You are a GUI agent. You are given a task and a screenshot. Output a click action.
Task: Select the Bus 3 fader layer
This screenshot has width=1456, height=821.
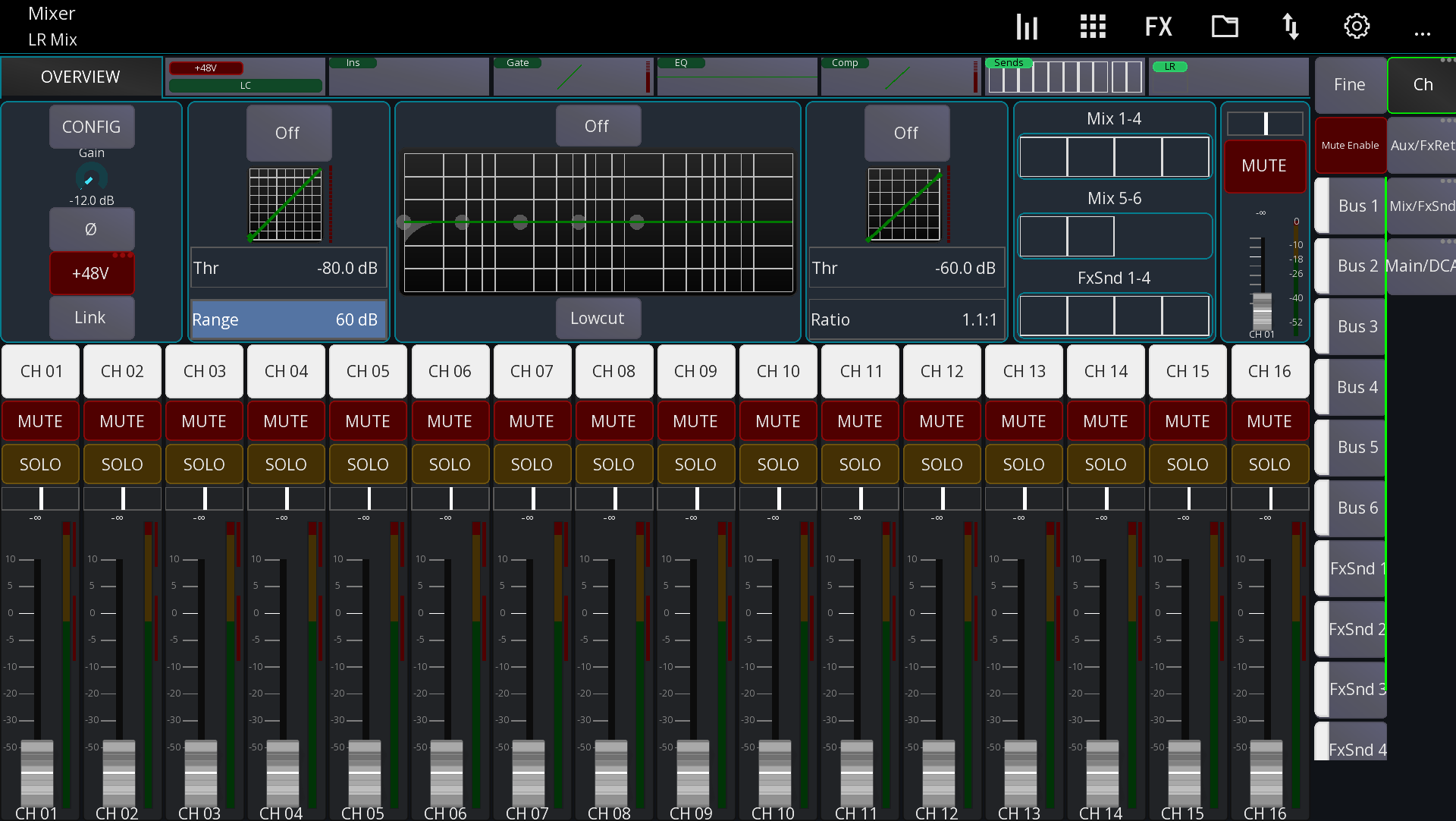point(1357,326)
